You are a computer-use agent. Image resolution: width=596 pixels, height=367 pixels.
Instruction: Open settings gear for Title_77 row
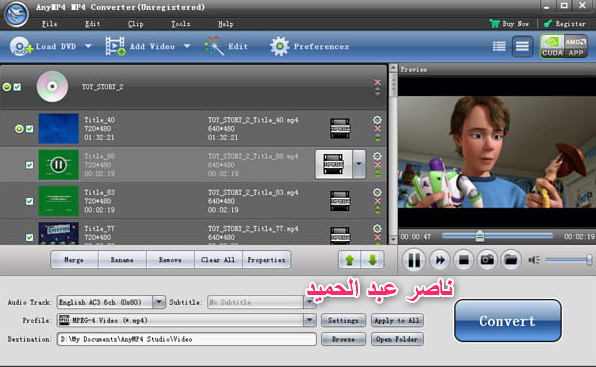coord(377,228)
